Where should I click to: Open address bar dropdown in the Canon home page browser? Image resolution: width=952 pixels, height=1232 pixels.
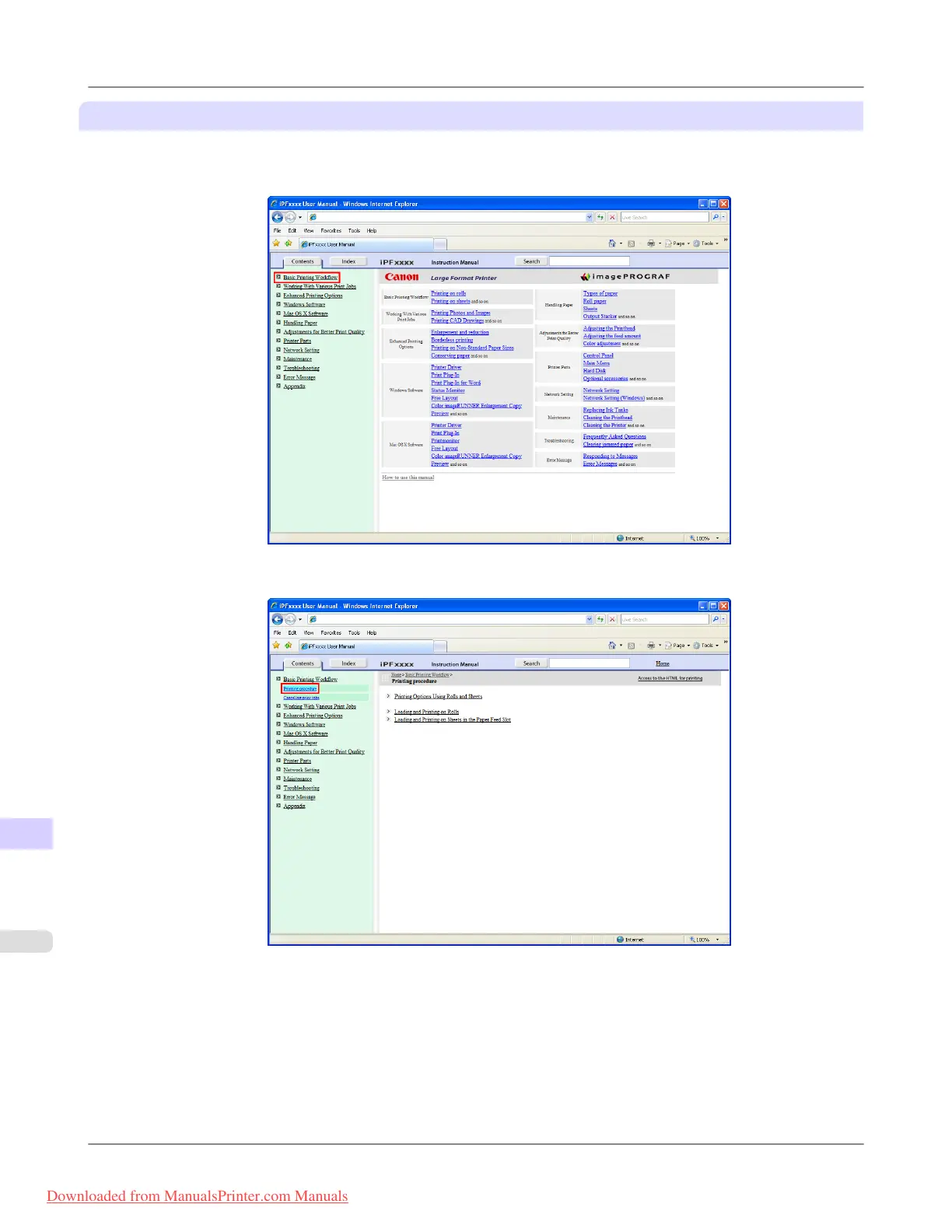pyautogui.click(x=589, y=217)
